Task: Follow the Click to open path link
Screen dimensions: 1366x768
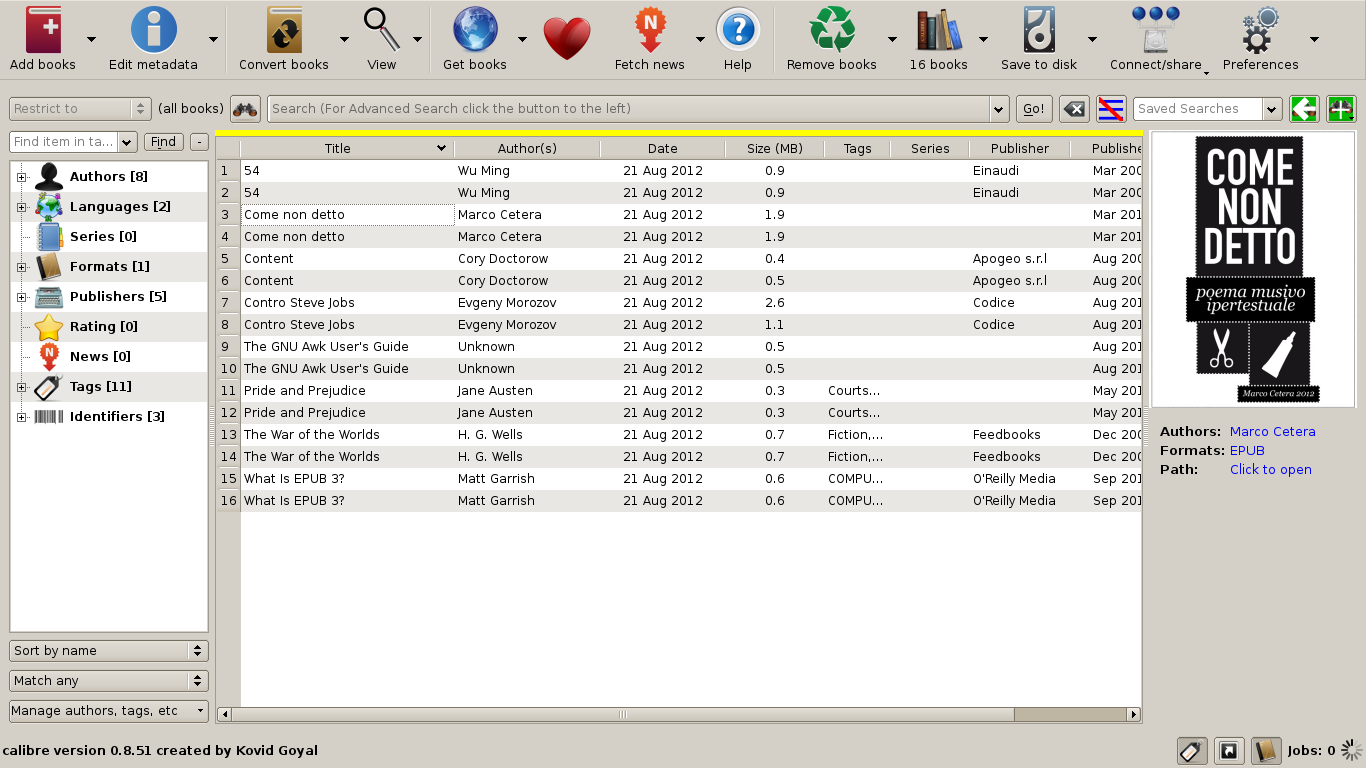Action: [x=1270, y=470]
